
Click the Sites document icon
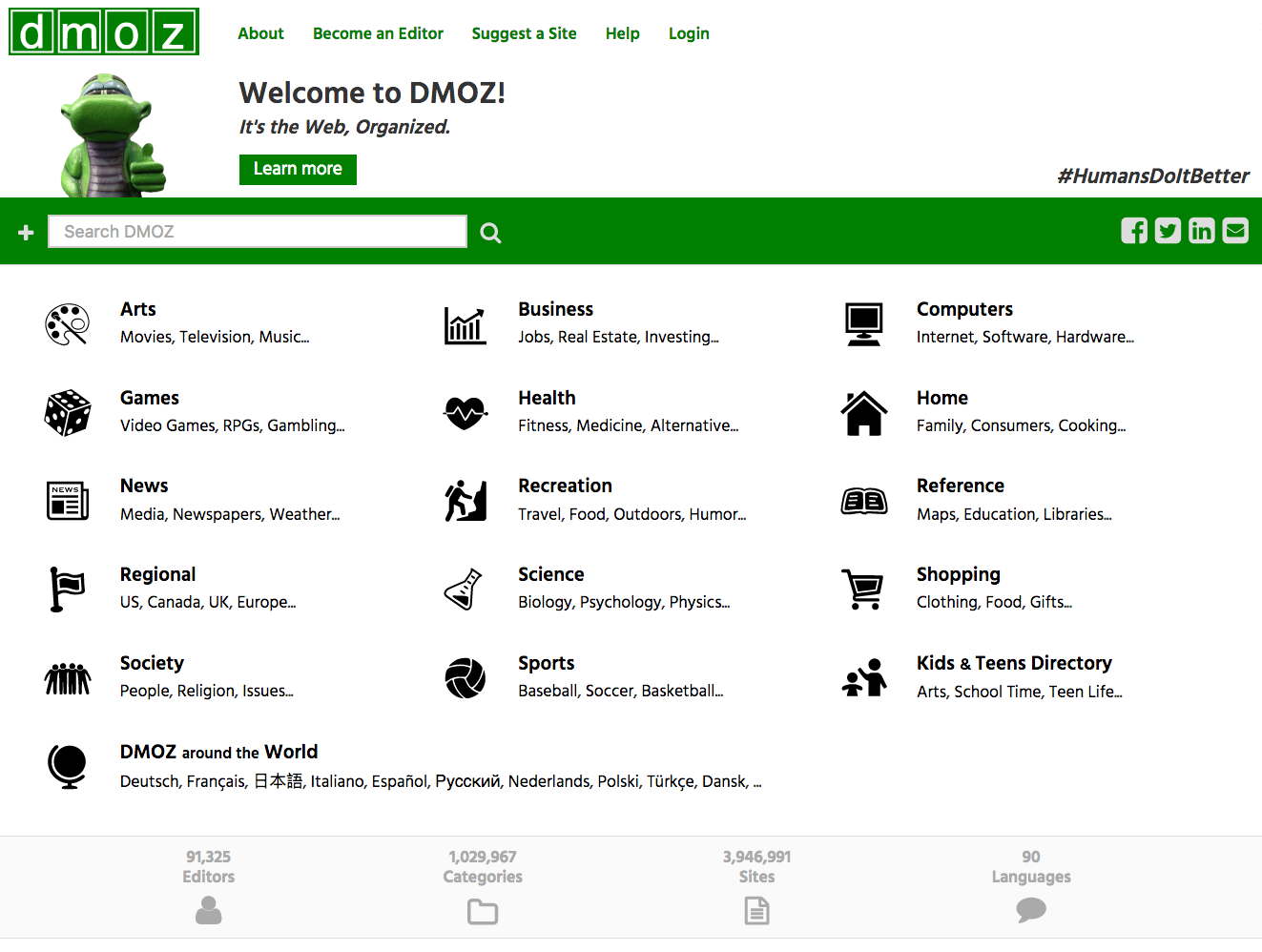point(757,912)
